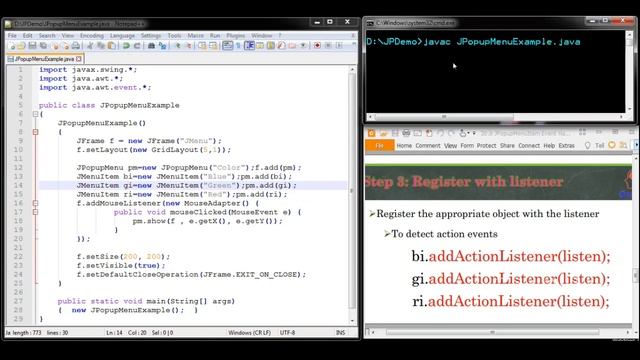Switch to Connect tab in Foxit Reader
Screen dimensions: 640x360
point(529,145)
